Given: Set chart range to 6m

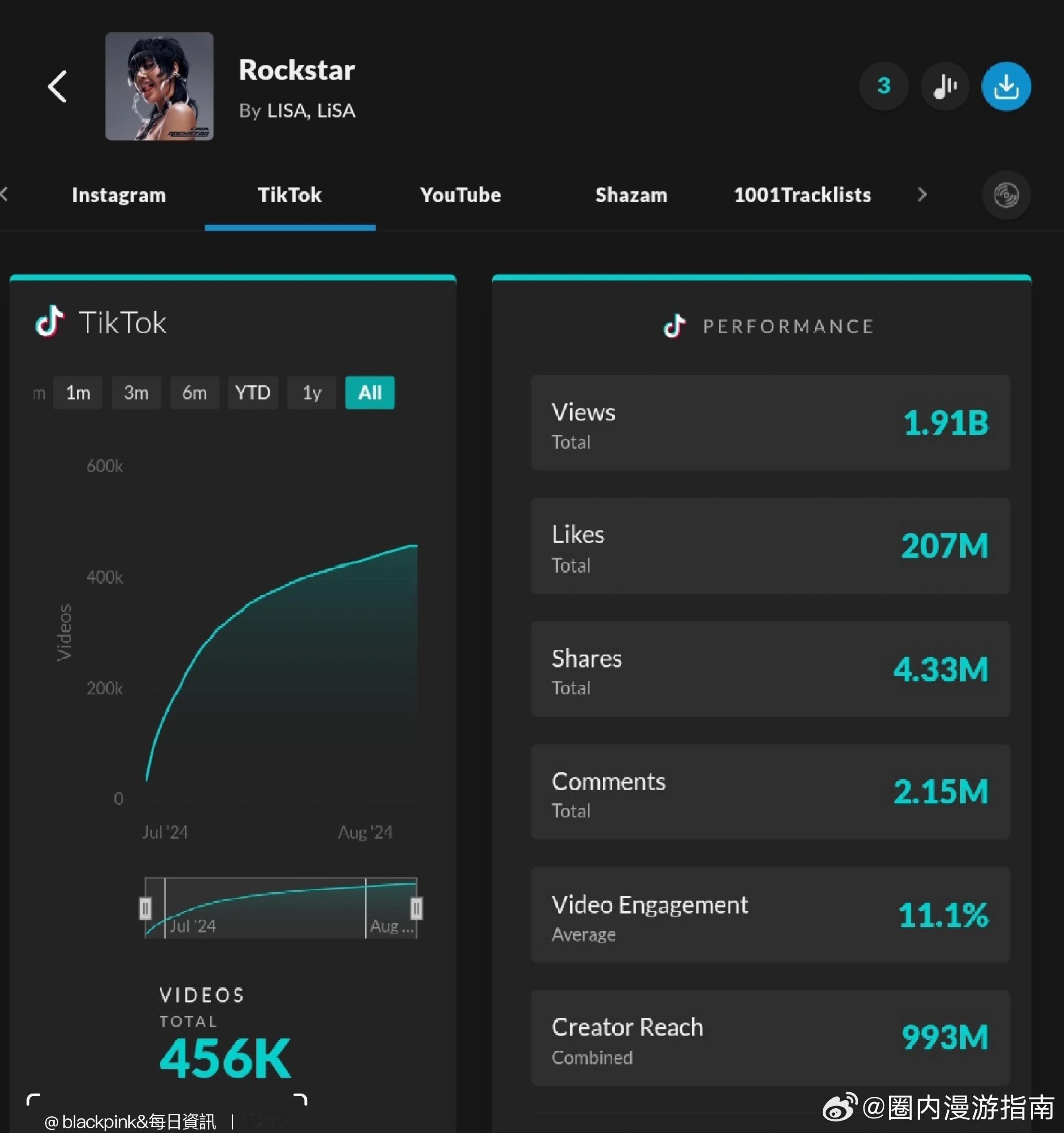Looking at the screenshot, I should coord(194,393).
